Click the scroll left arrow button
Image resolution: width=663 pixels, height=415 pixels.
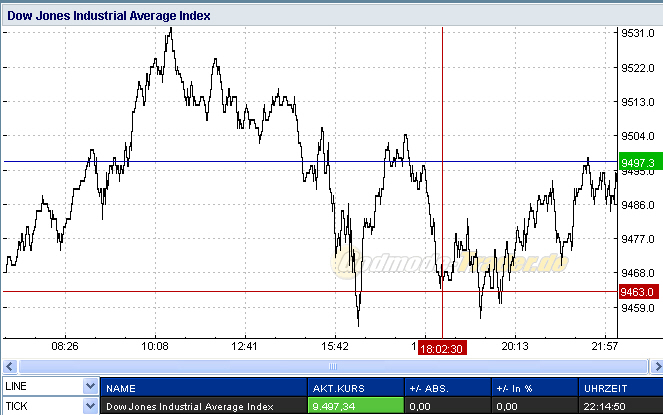[x=10, y=366]
